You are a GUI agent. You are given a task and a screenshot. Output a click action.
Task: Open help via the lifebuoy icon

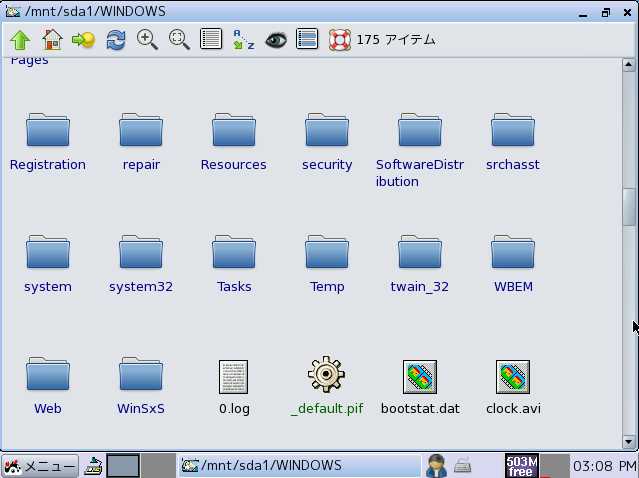(339, 40)
